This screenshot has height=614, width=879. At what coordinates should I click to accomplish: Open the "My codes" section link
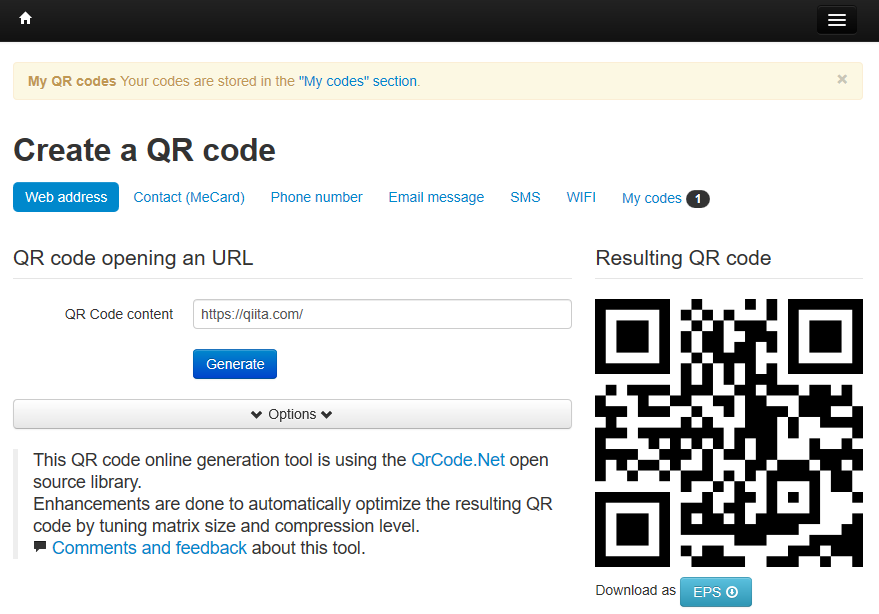[358, 81]
